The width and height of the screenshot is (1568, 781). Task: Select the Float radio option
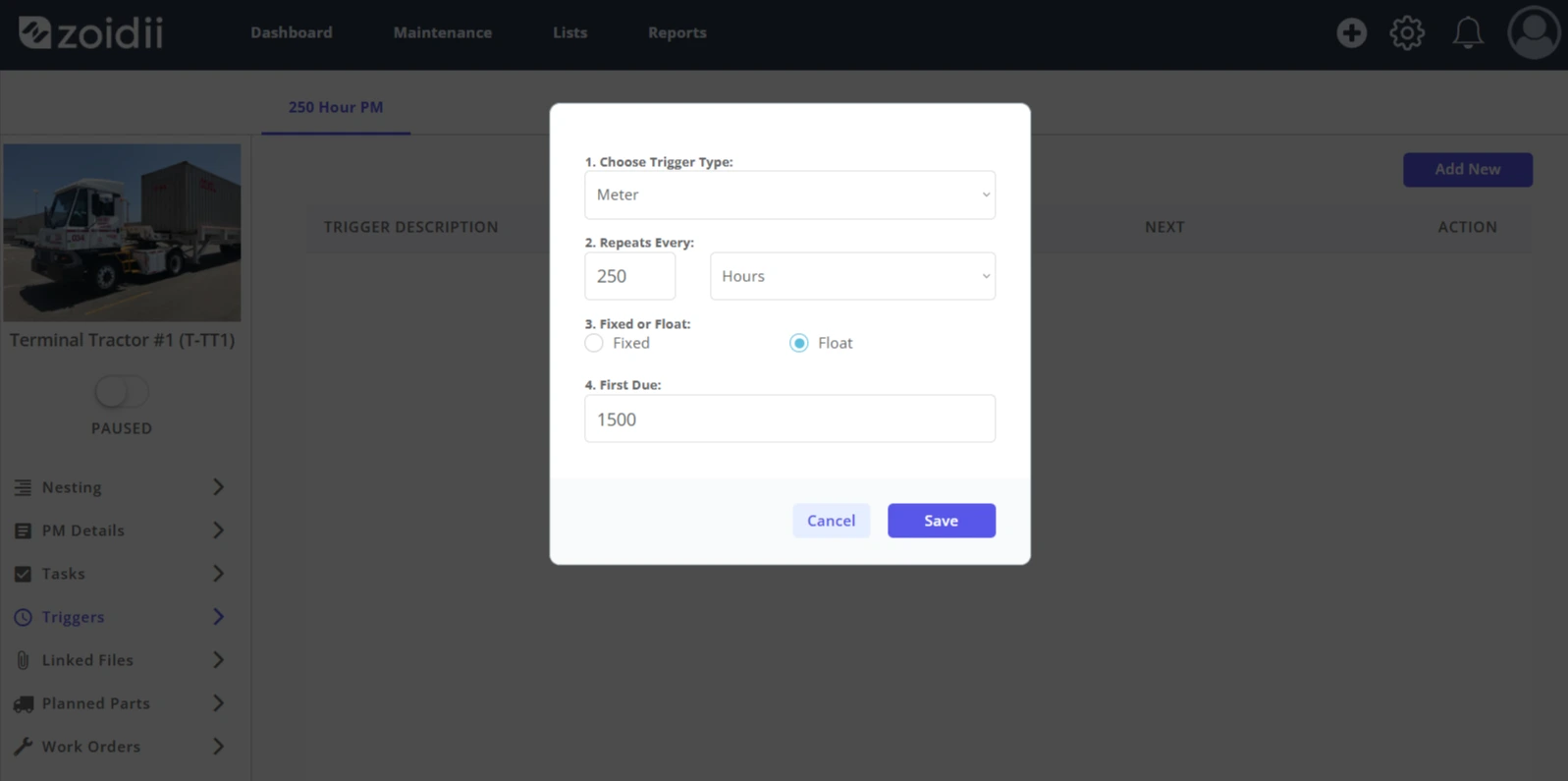799,343
